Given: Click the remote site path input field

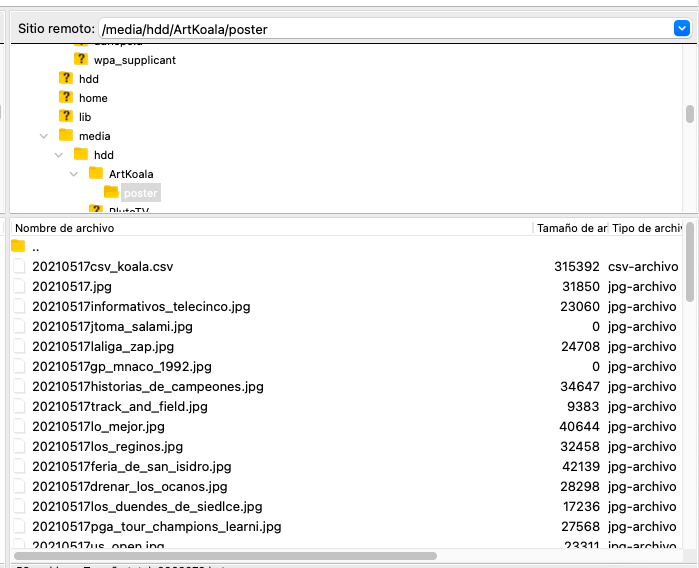Looking at the screenshot, I should pyautogui.click(x=380, y=29).
